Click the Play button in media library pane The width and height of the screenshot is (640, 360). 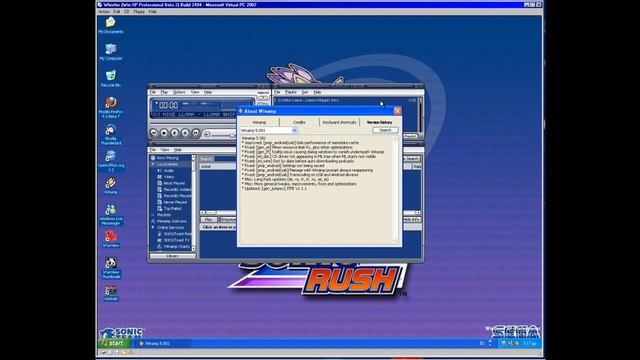click(209, 220)
